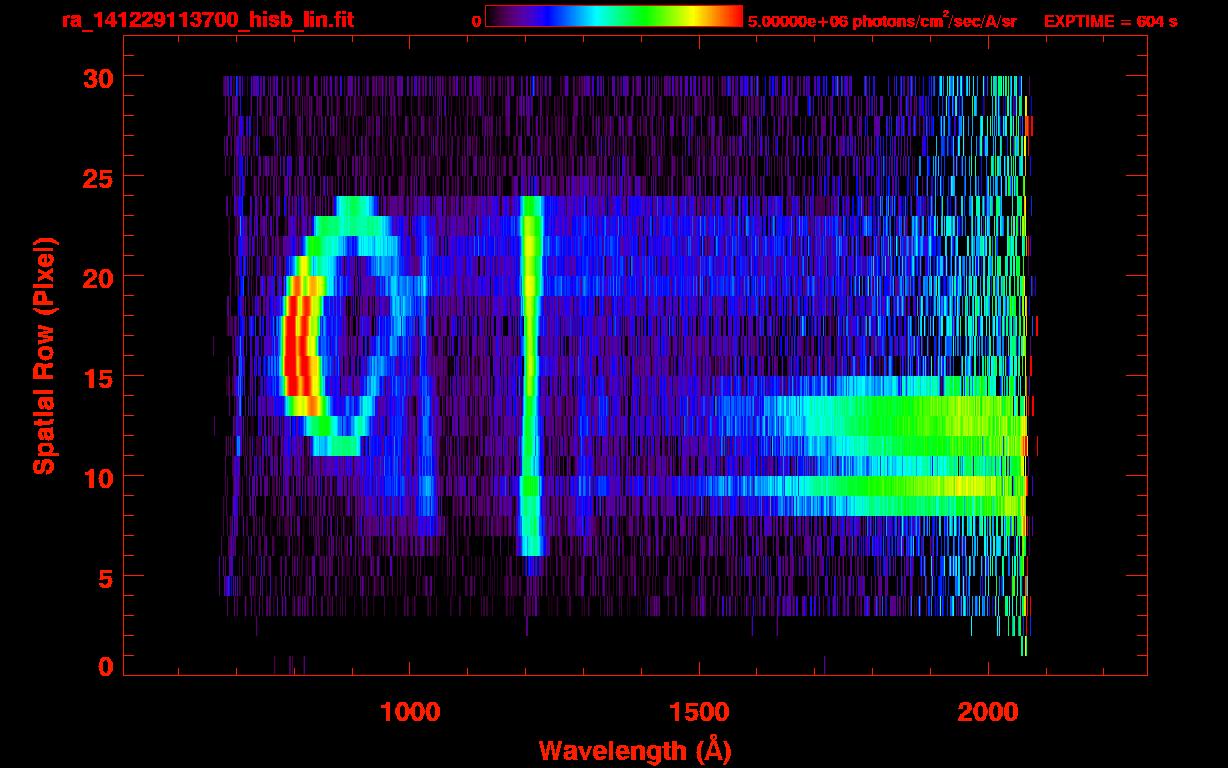Image resolution: width=1228 pixels, height=768 pixels.
Task: Click the Spatial Row (Pixel) axis label
Action: (45, 356)
